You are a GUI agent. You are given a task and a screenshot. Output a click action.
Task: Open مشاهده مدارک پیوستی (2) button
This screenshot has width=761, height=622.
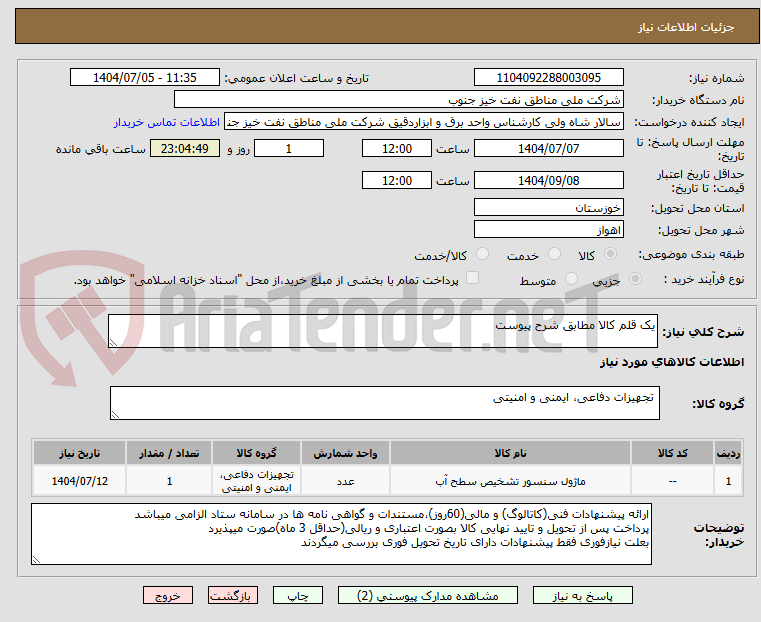click(428, 595)
